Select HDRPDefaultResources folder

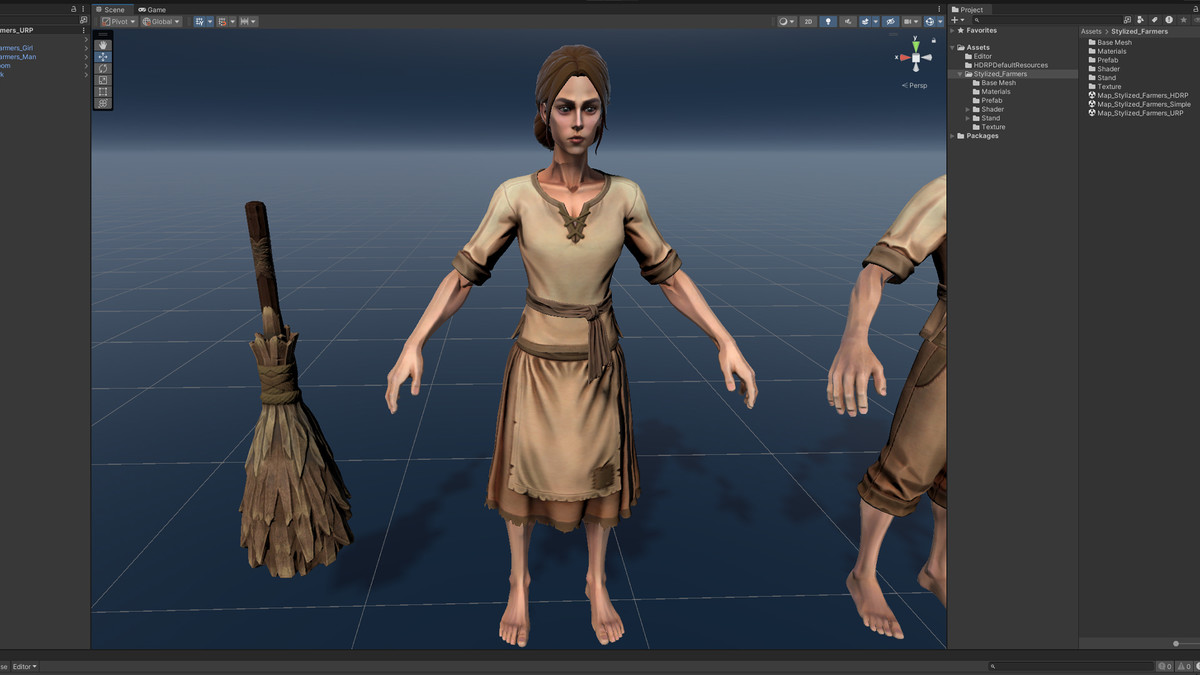coord(1006,65)
